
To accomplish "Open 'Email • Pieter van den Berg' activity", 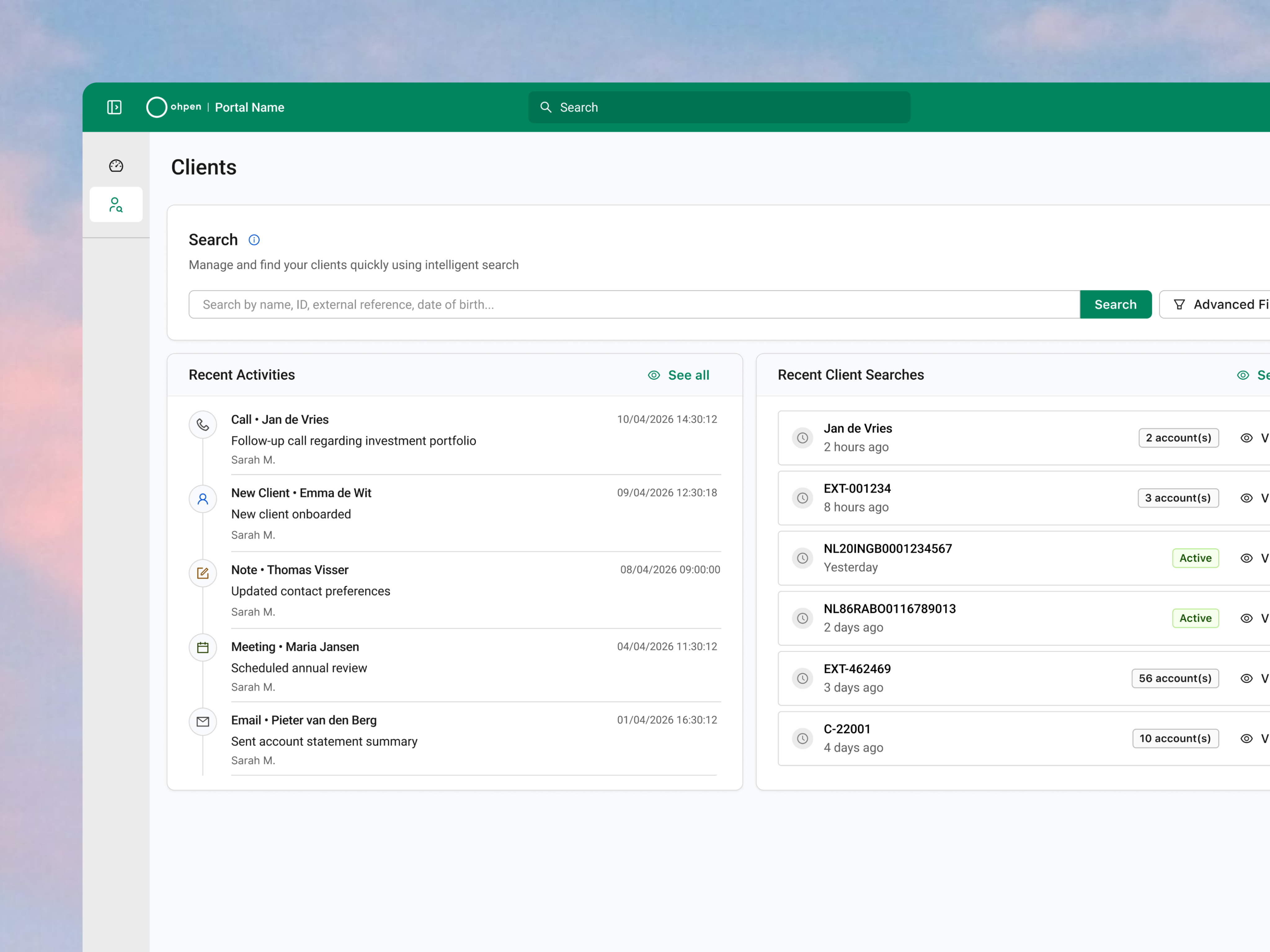I will point(304,720).
